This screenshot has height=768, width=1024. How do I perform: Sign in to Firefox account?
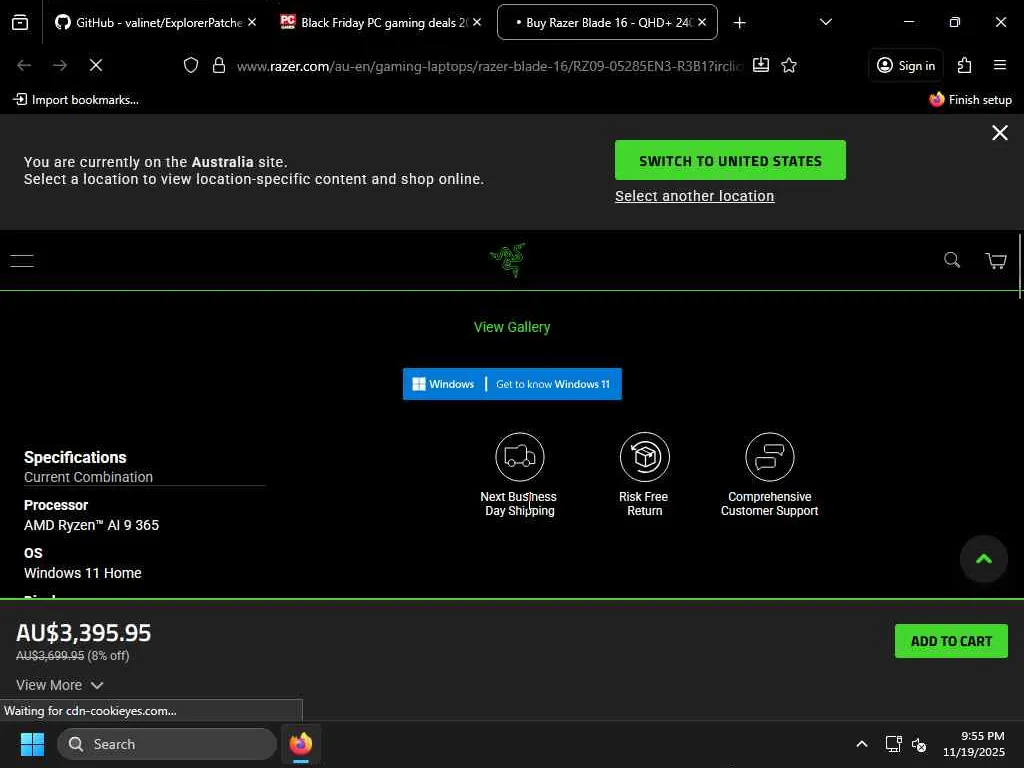point(906,65)
